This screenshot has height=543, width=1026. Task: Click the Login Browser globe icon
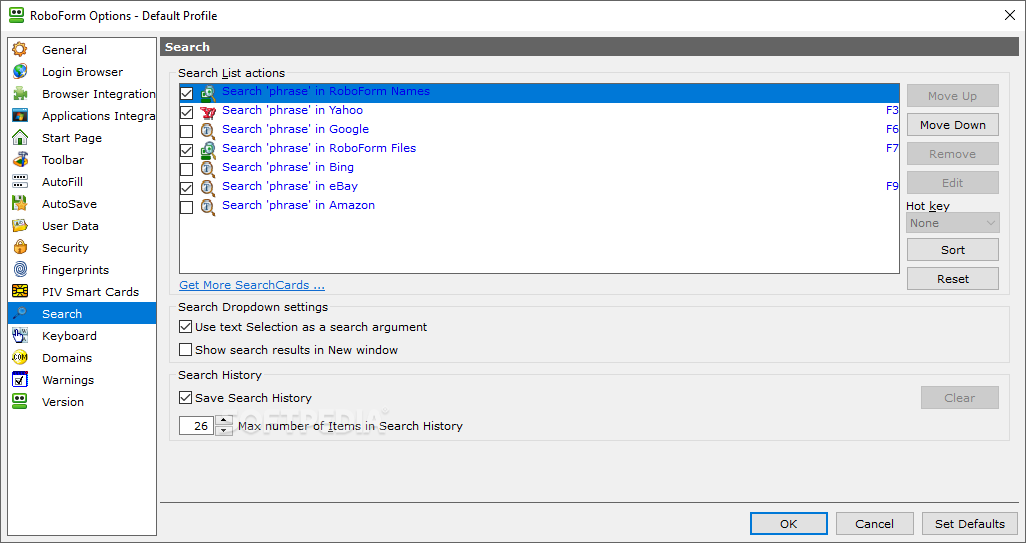point(20,72)
